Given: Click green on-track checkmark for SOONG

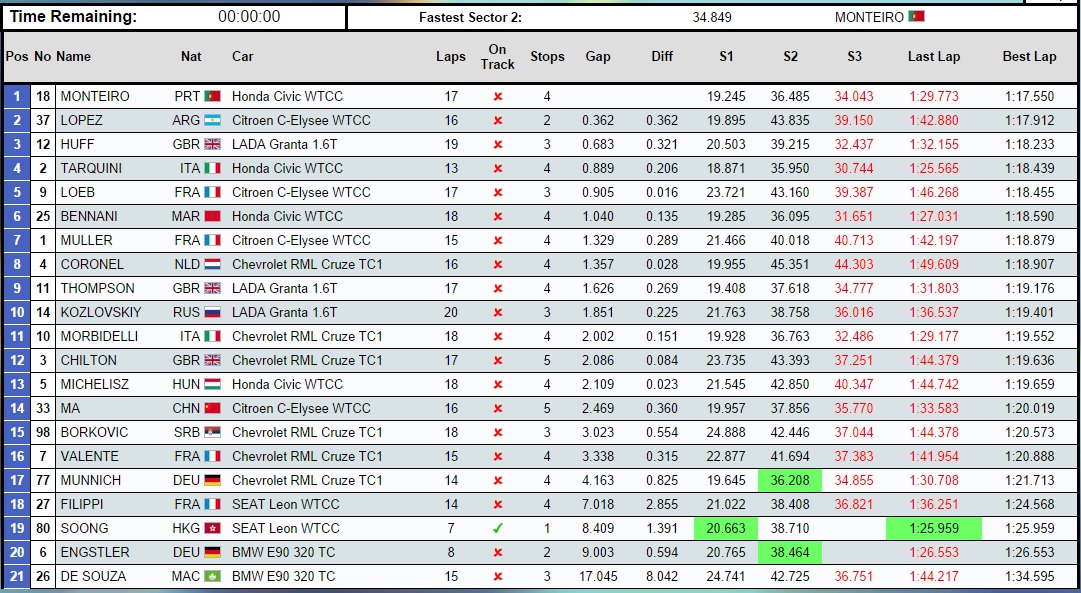Looking at the screenshot, I should click(497, 528).
